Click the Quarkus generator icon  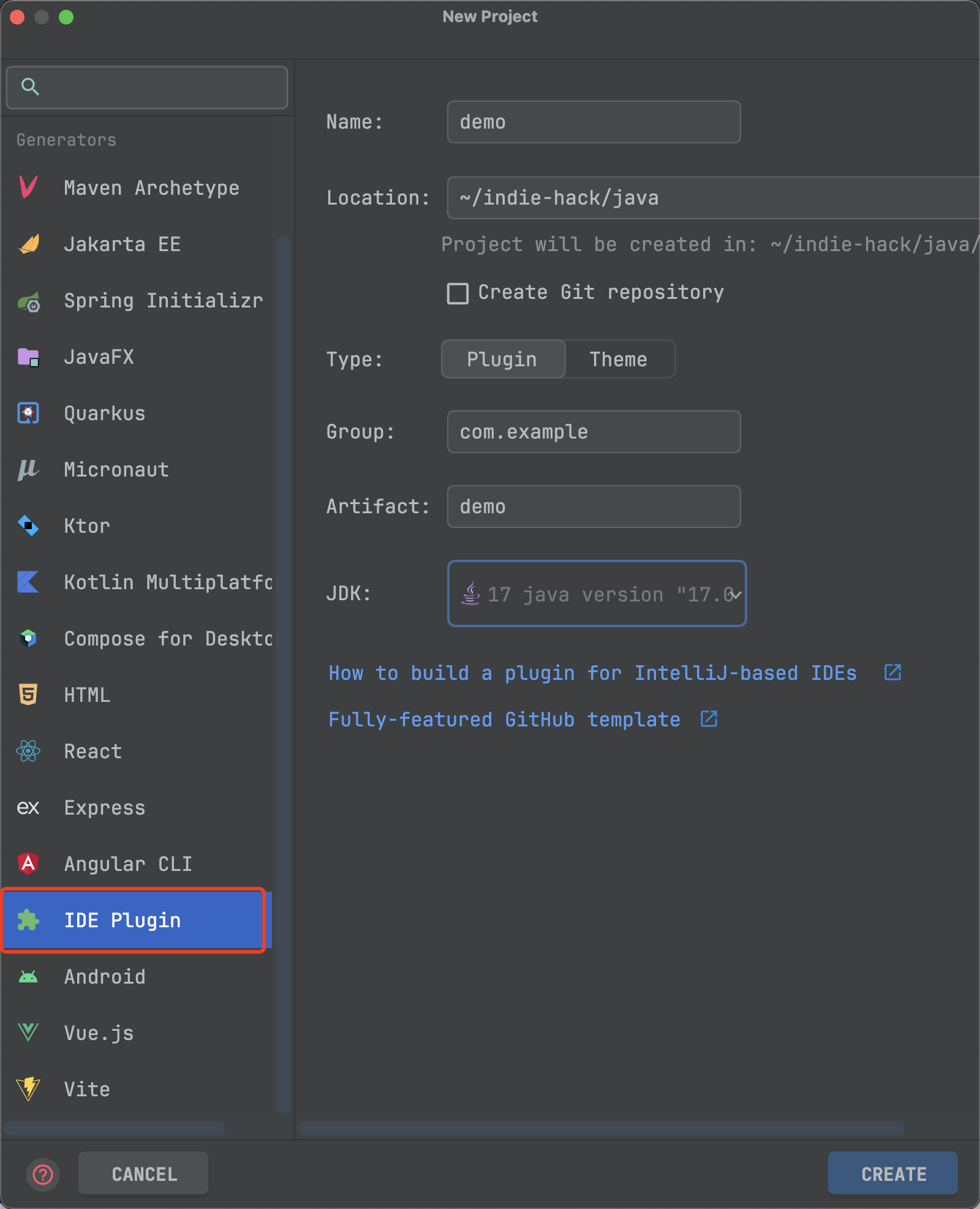[x=28, y=413]
